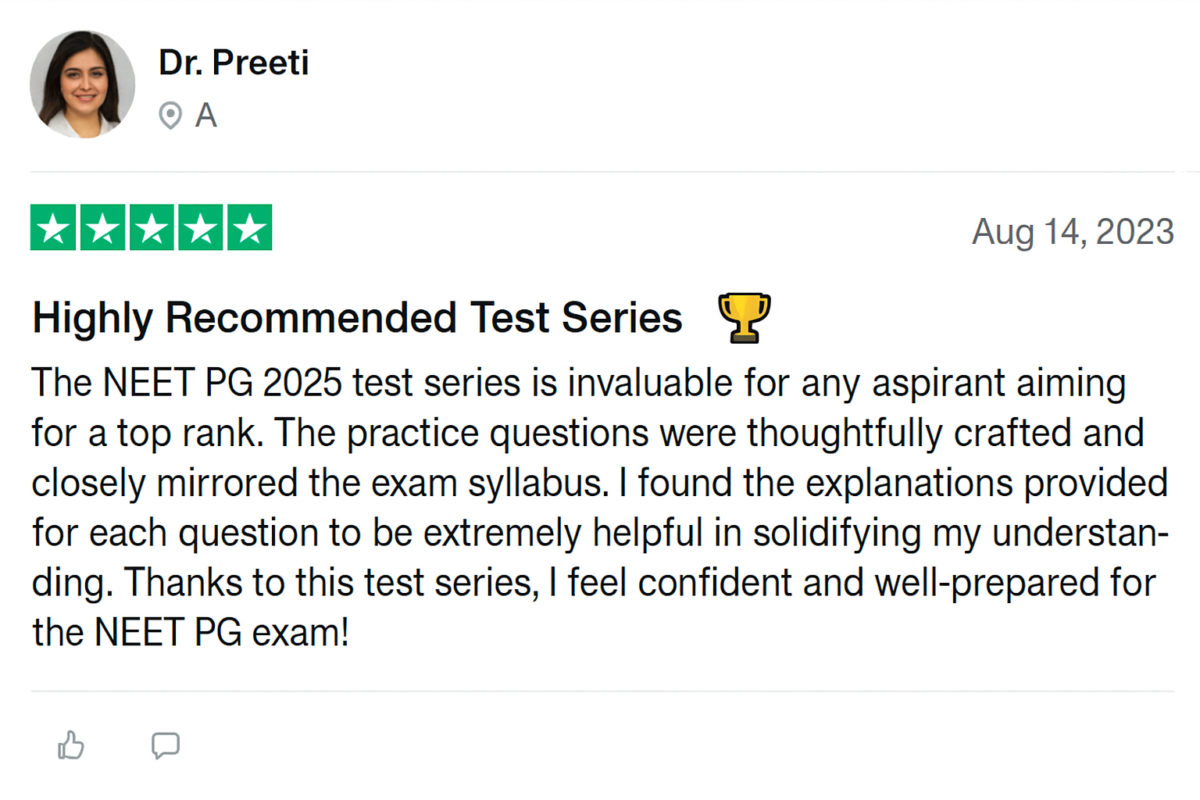1200x800 pixels.
Task: Select the first green rating star
Action: tap(56, 229)
